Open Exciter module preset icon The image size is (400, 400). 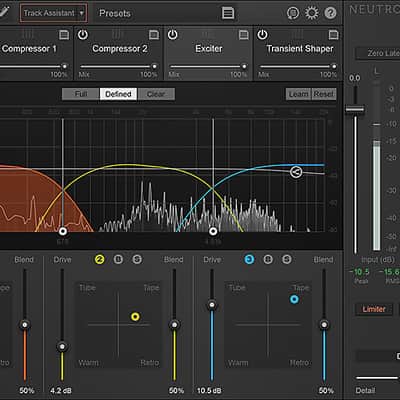tap(244, 35)
